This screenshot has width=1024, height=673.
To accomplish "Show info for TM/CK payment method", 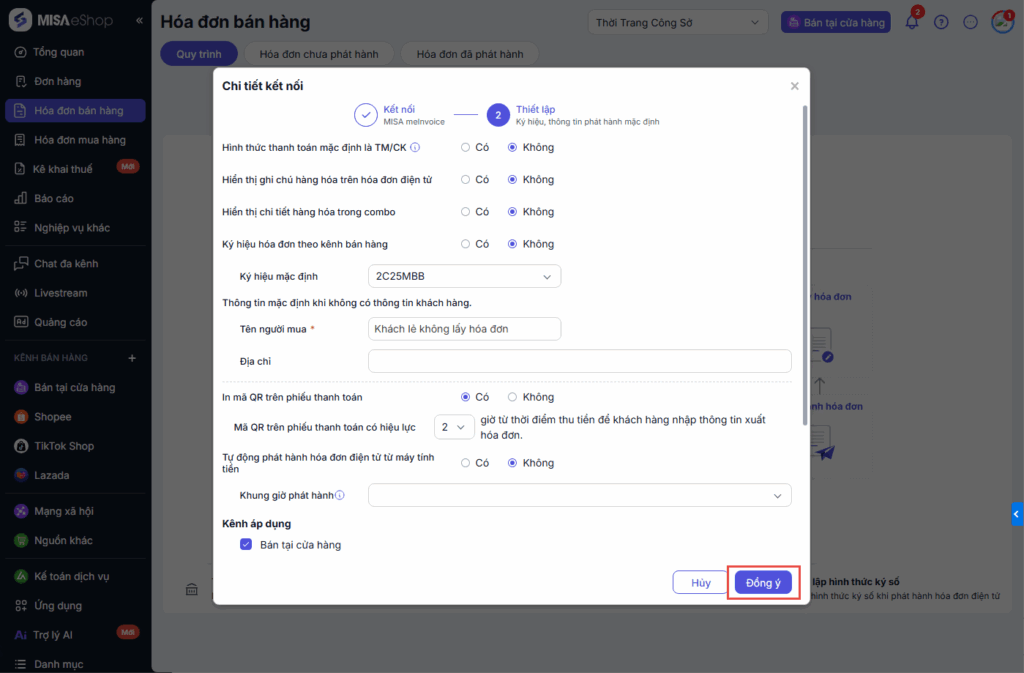I will 415,148.
